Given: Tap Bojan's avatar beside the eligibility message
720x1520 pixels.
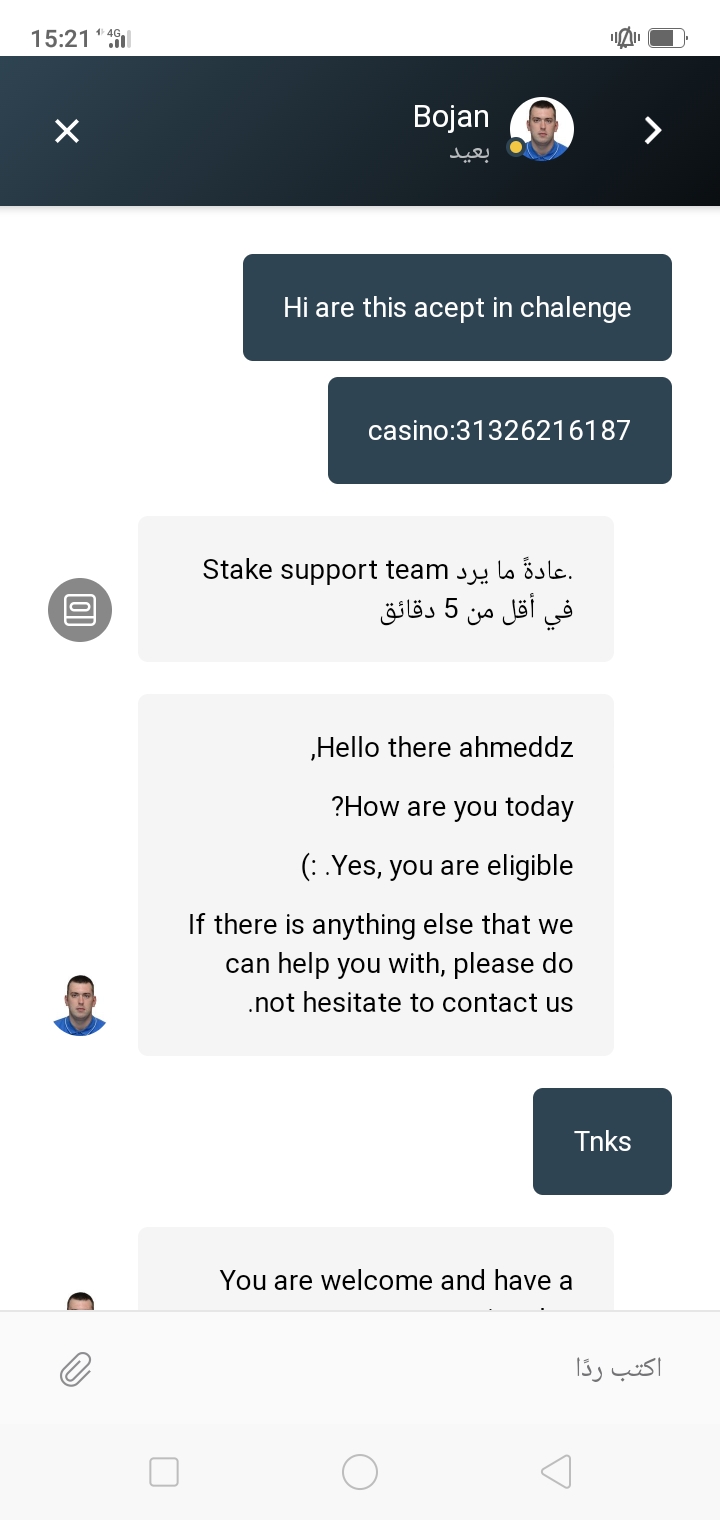Looking at the screenshot, I should [x=80, y=1005].
